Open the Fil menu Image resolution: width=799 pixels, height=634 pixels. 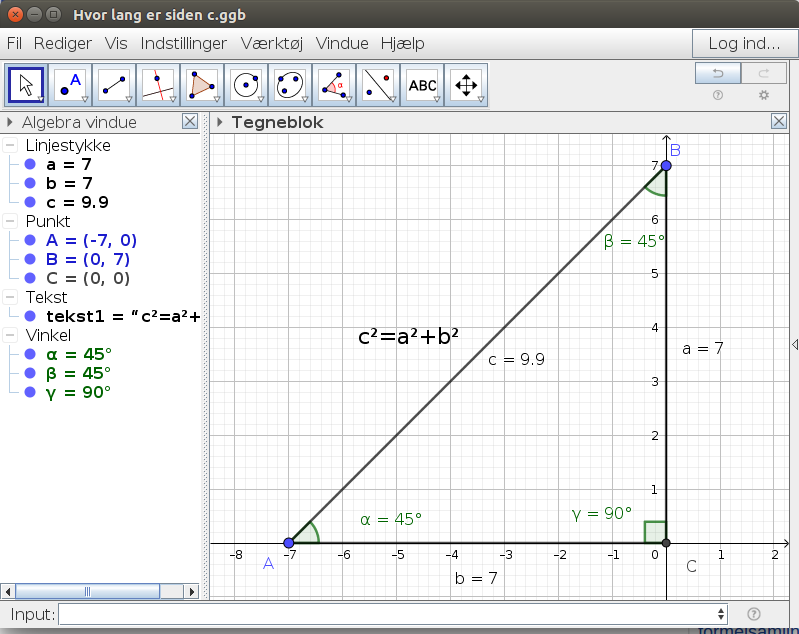pyautogui.click(x=14, y=43)
